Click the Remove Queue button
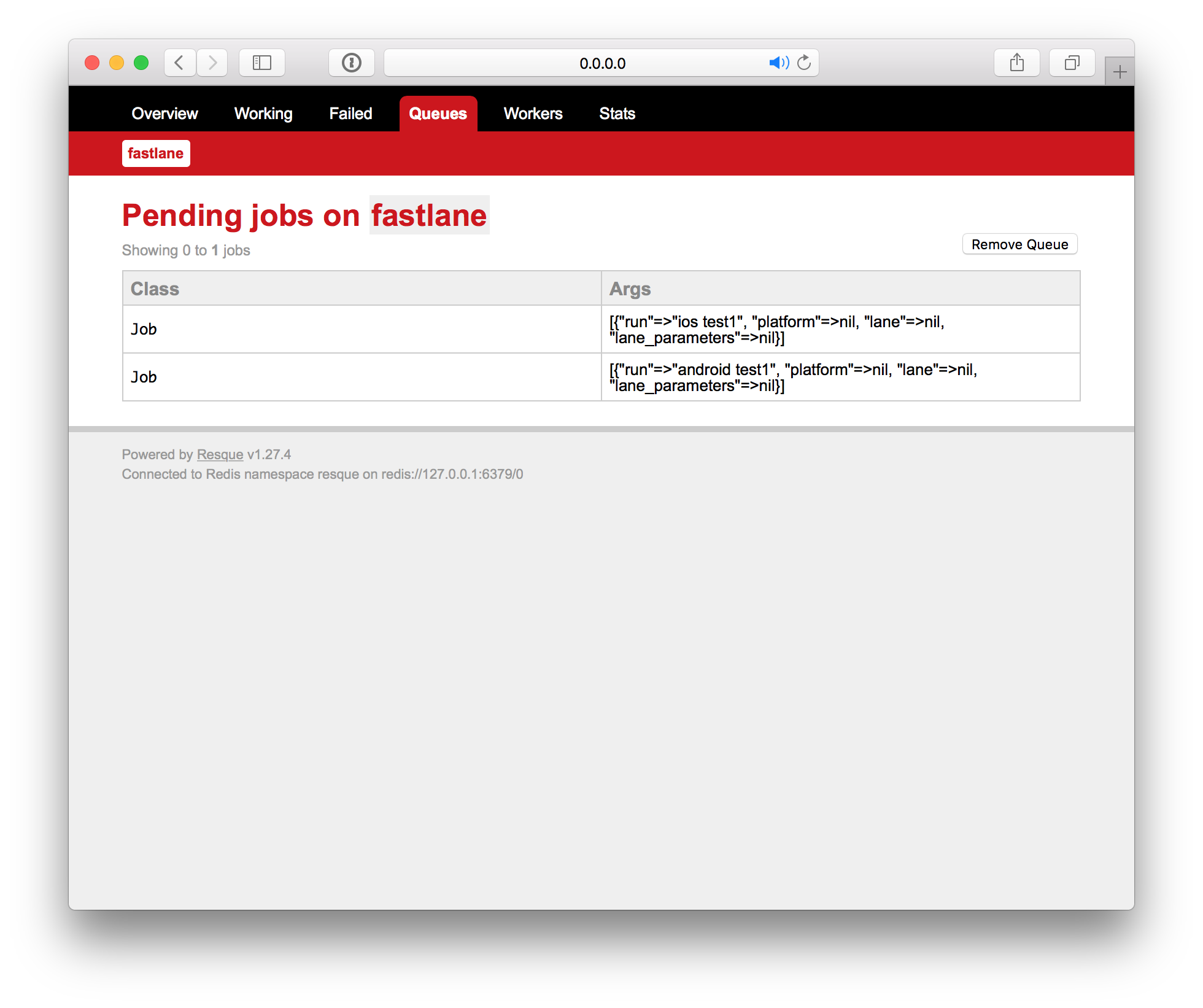Screen dimensions: 1203x1008 (x=1019, y=244)
